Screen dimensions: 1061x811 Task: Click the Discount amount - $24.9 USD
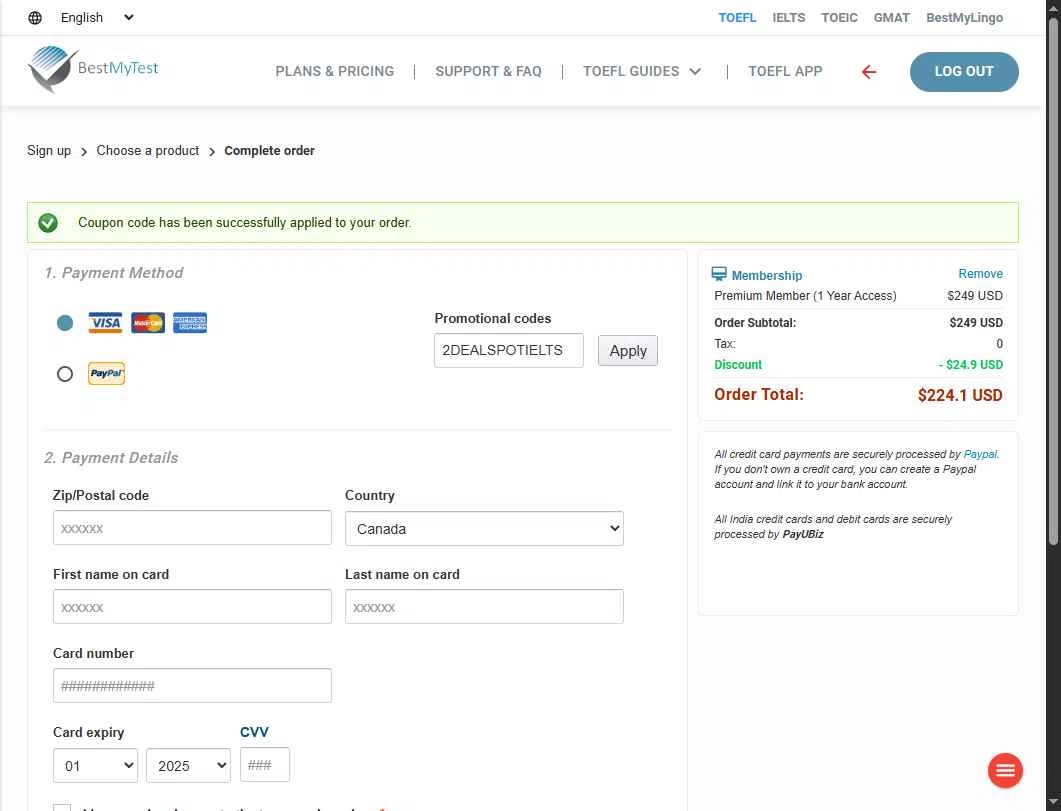pos(970,365)
